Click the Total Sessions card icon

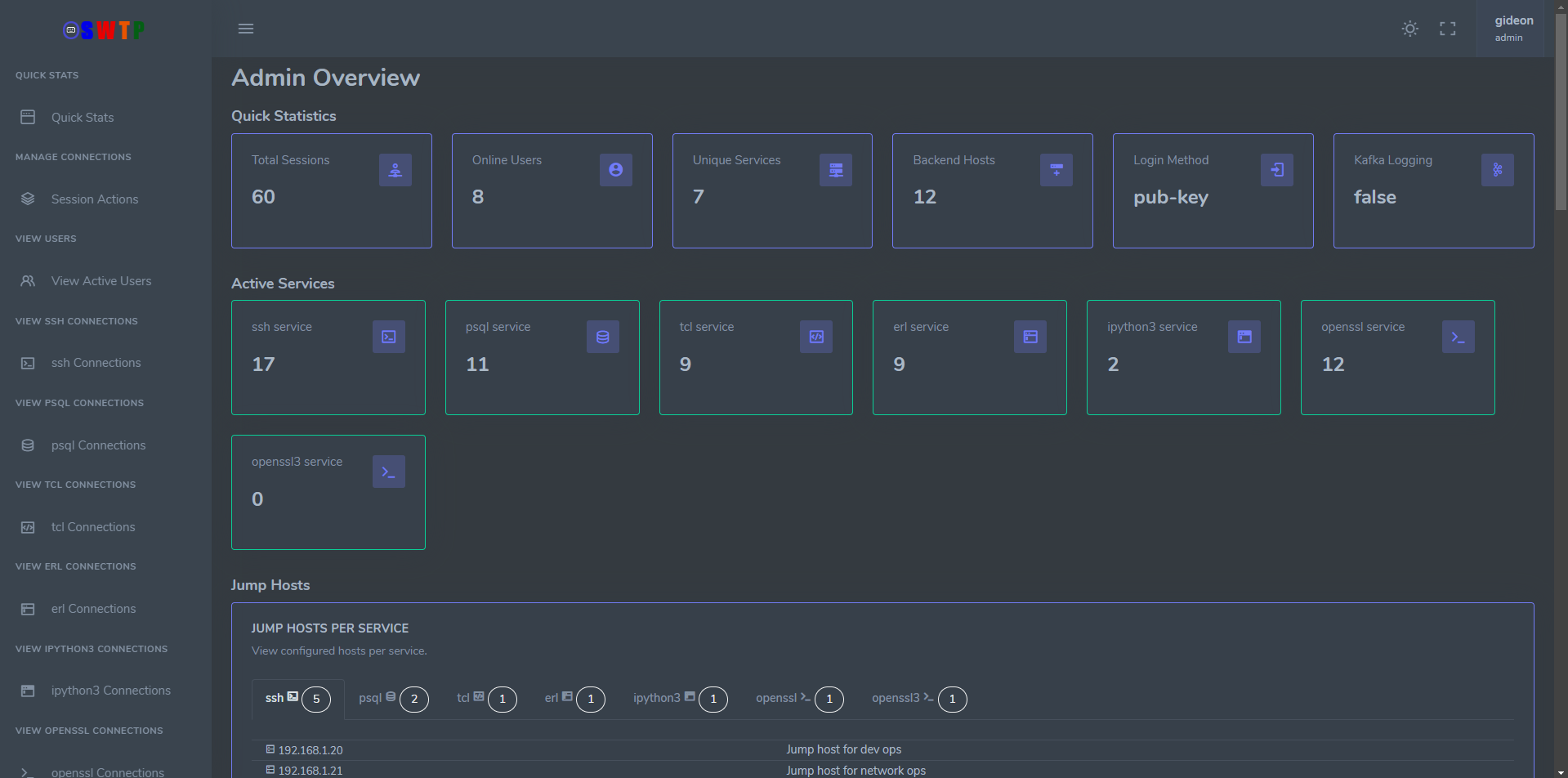pos(395,170)
